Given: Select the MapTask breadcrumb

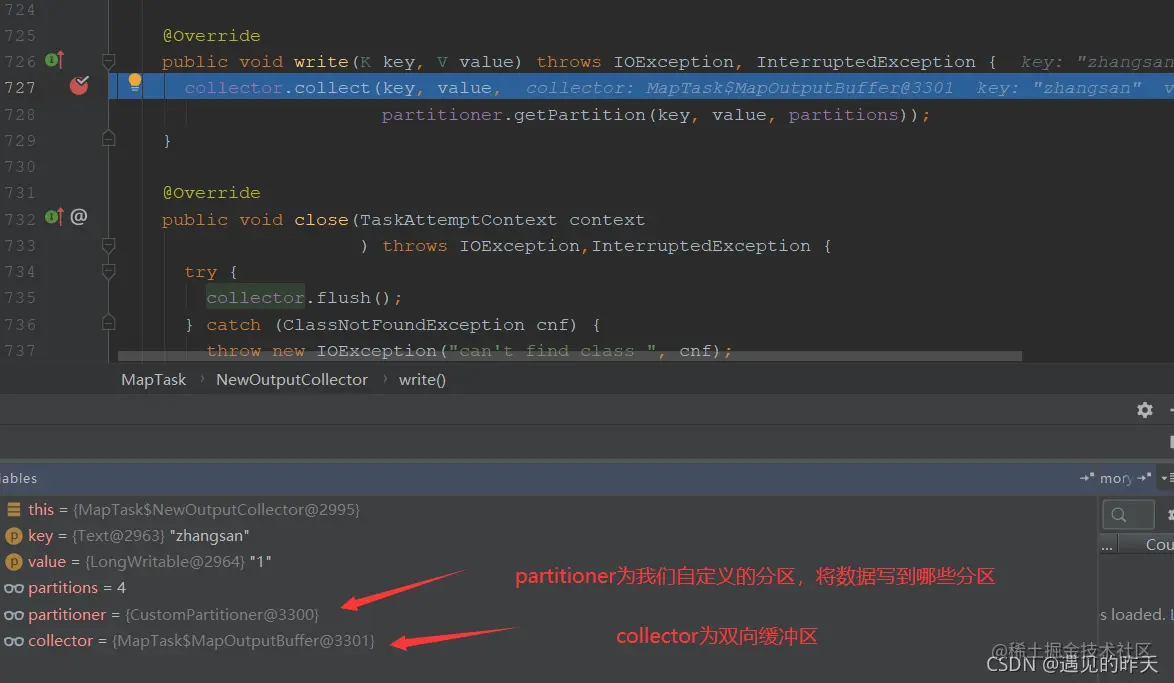Looking at the screenshot, I should (153, 380).
